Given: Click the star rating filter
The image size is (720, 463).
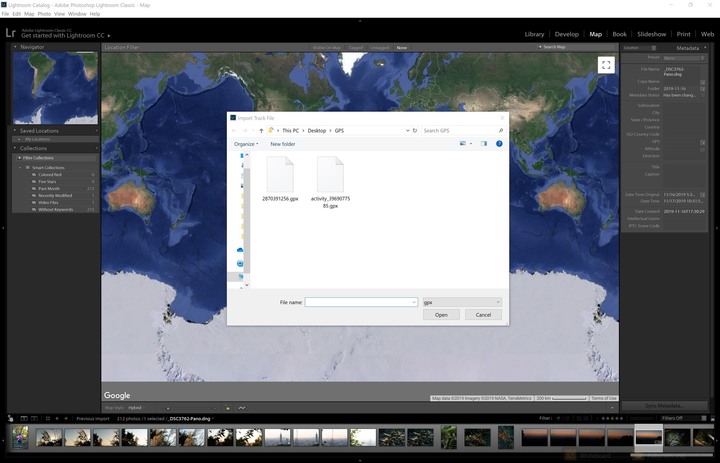Looking at the screenshot, I should coord(612,418).
